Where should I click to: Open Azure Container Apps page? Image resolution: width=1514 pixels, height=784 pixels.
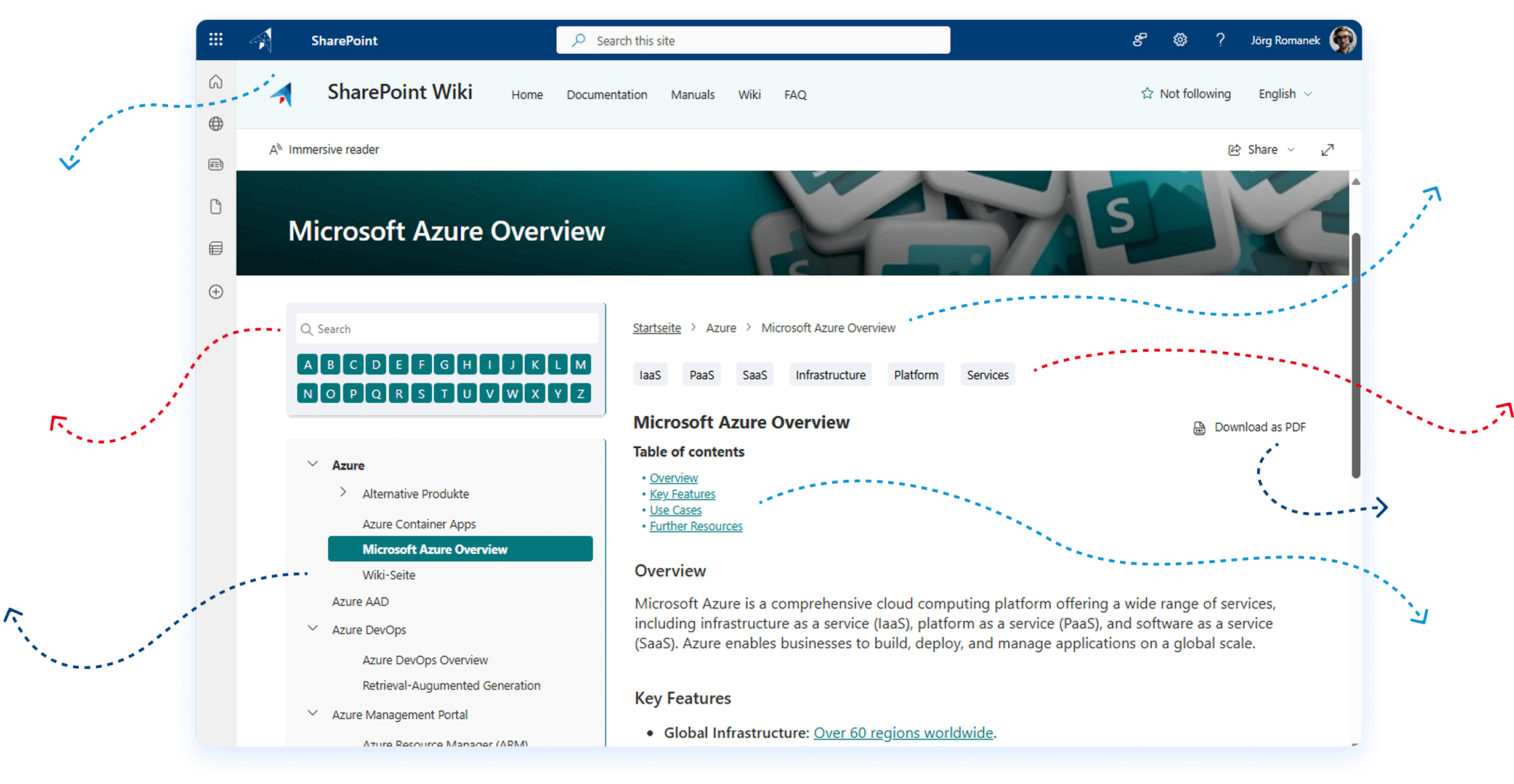pyautogui.click(x=419, y=524)
